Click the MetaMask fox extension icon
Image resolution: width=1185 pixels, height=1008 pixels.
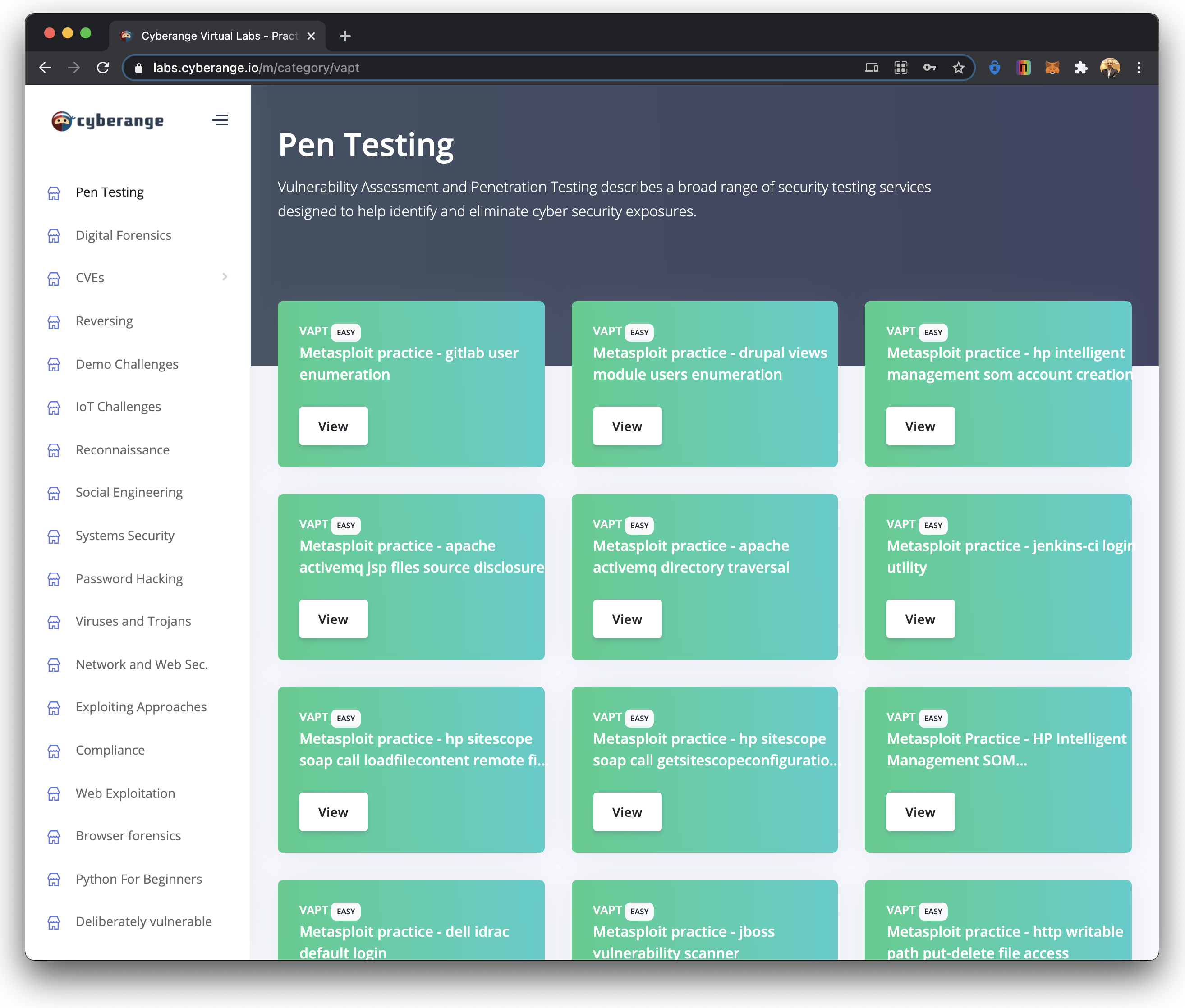(1052, 68)
